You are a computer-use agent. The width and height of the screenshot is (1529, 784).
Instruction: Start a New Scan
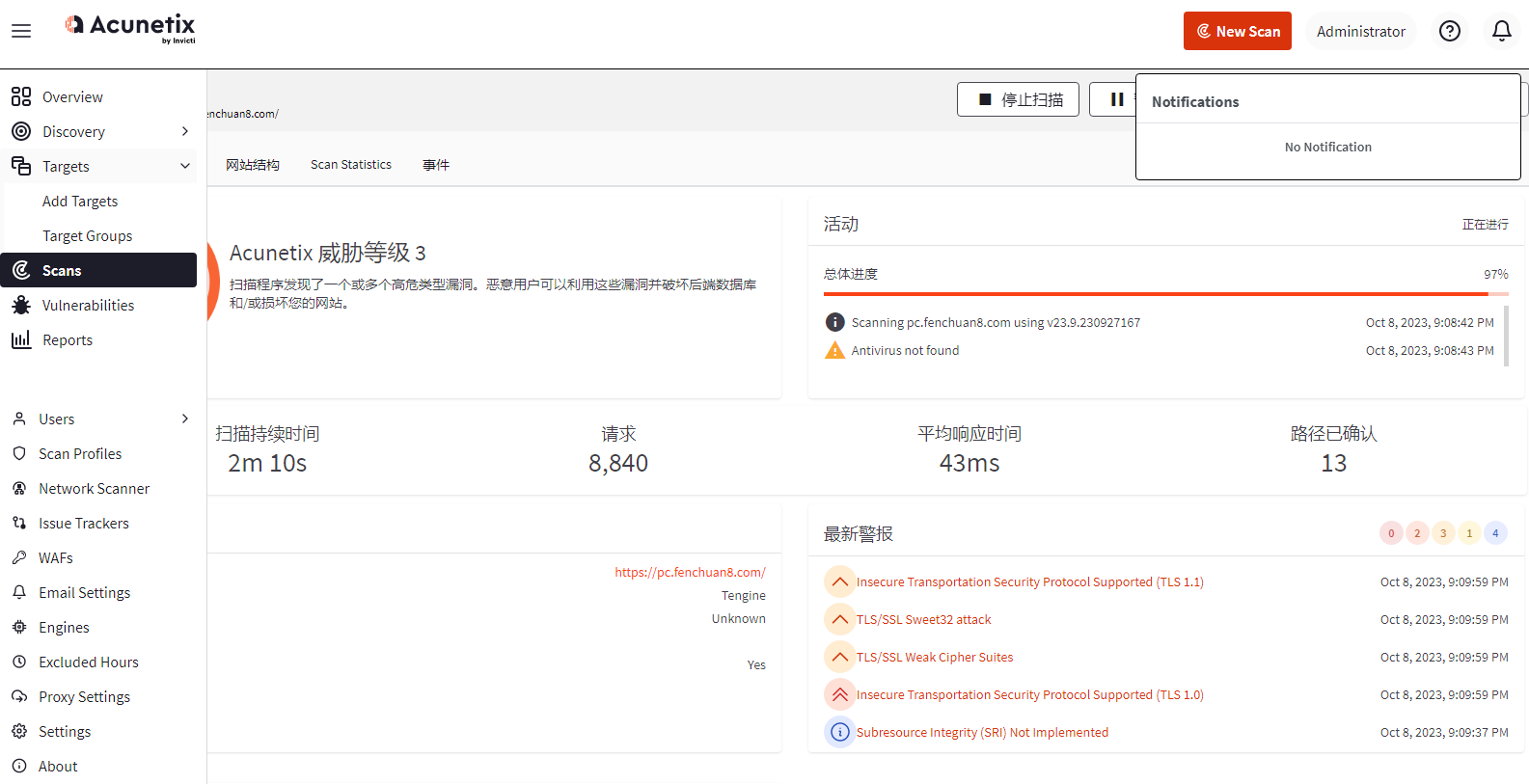[x=1238, y=31]
